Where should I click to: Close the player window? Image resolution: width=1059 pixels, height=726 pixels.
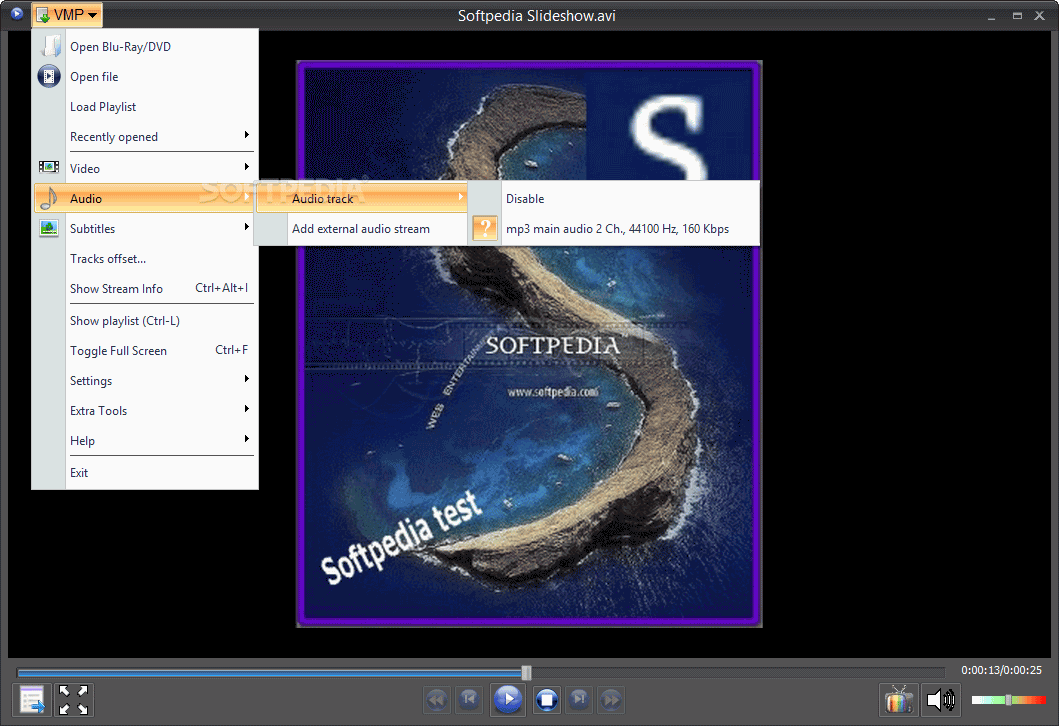click(1040, 16)
